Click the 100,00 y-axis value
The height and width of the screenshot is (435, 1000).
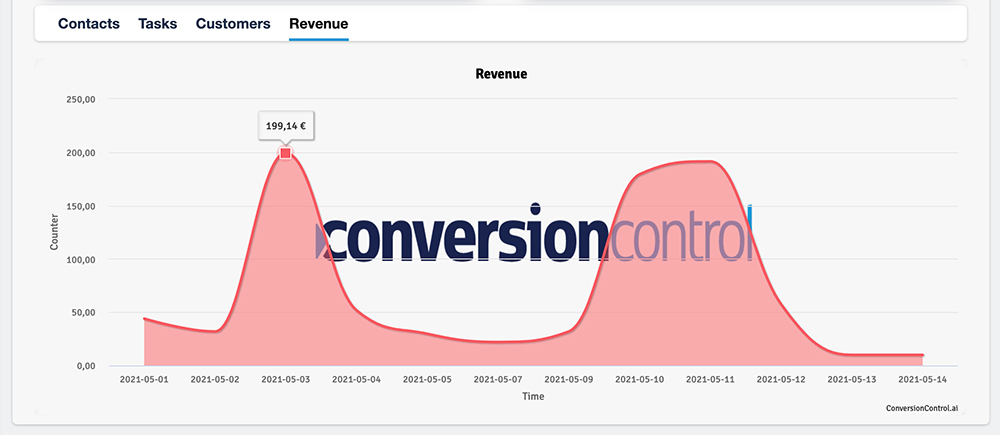tap(80, 259)
